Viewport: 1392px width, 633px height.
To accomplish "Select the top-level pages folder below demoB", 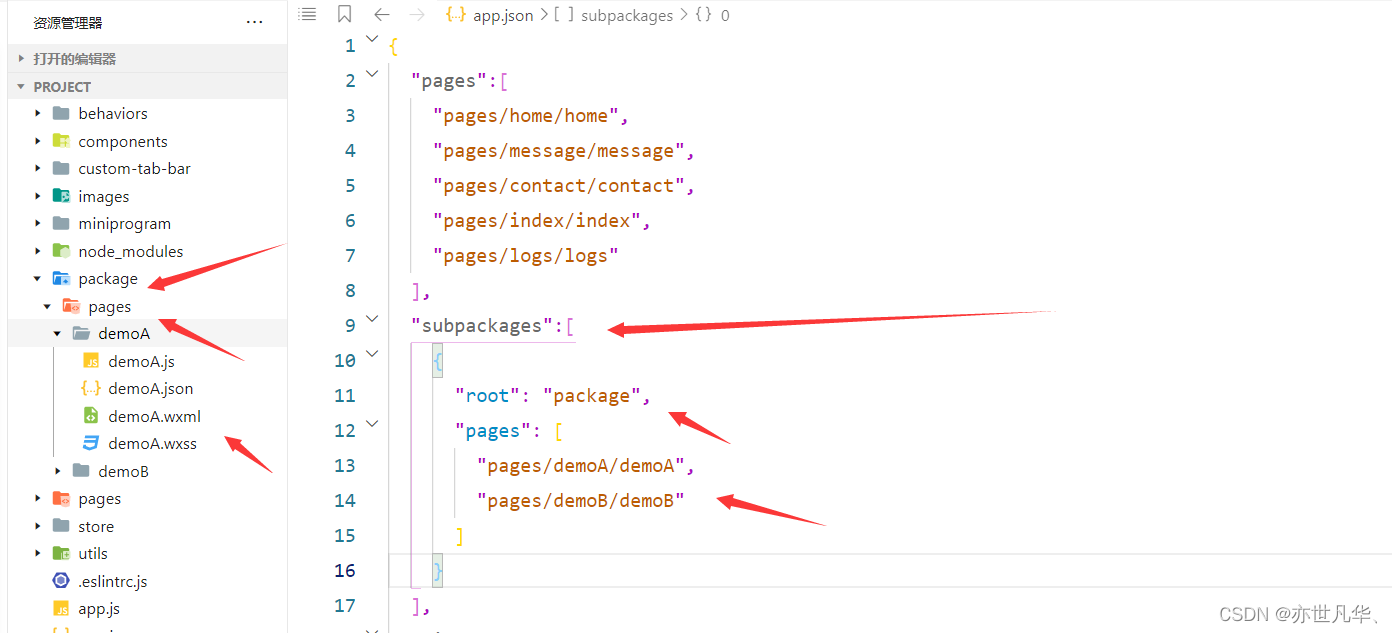I will pos(99,498).
